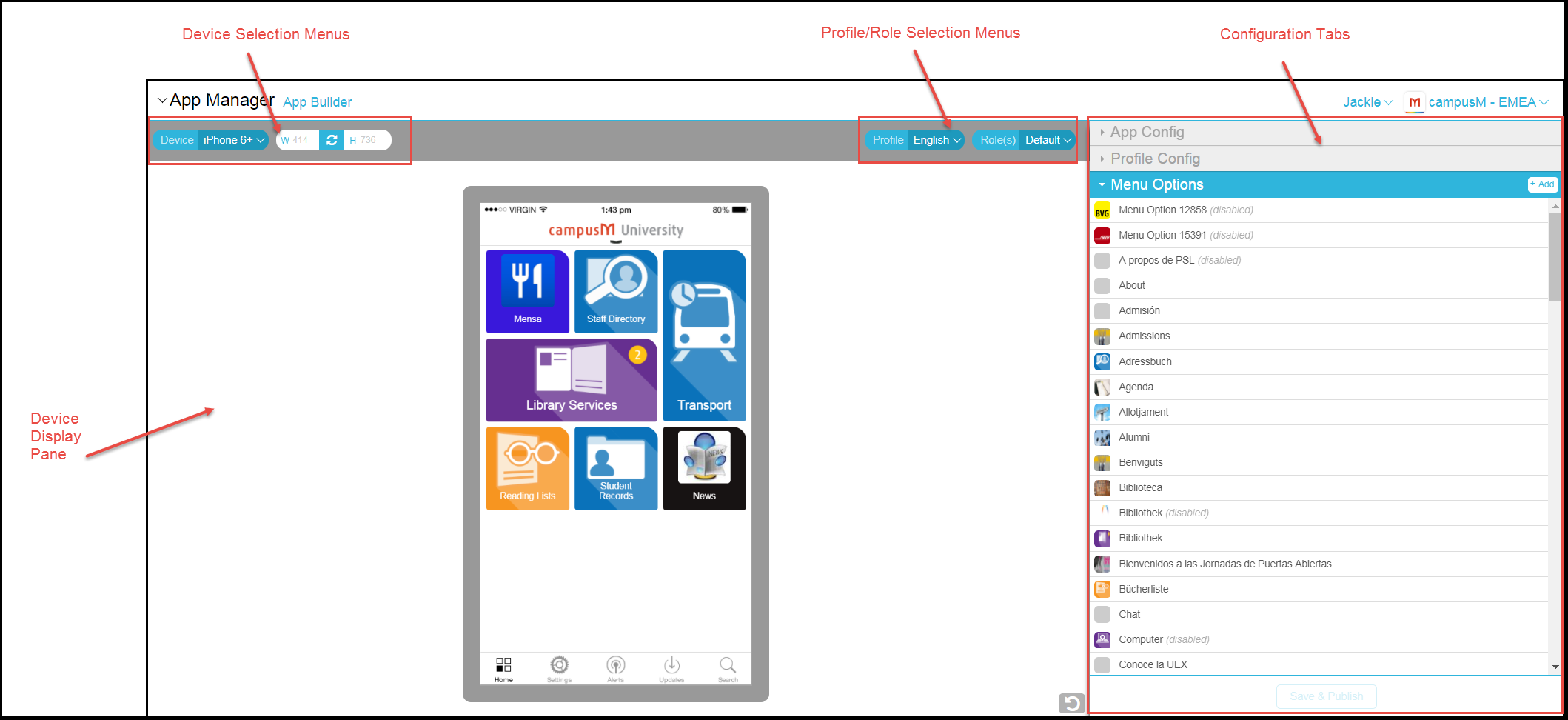Image resolution: width=1568 pixels, height=720 pixels.
Task: Select the Benviguts menu option
Action: 1320,462
